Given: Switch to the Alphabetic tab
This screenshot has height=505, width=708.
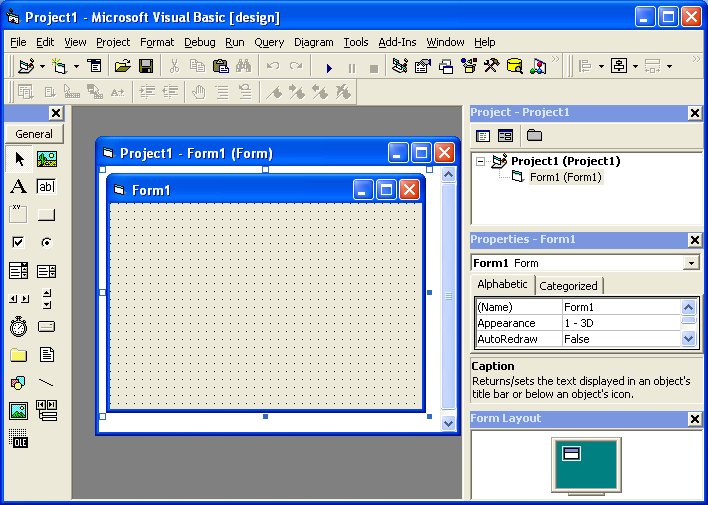Looking at the screenshot, I should tap(503, 284).
